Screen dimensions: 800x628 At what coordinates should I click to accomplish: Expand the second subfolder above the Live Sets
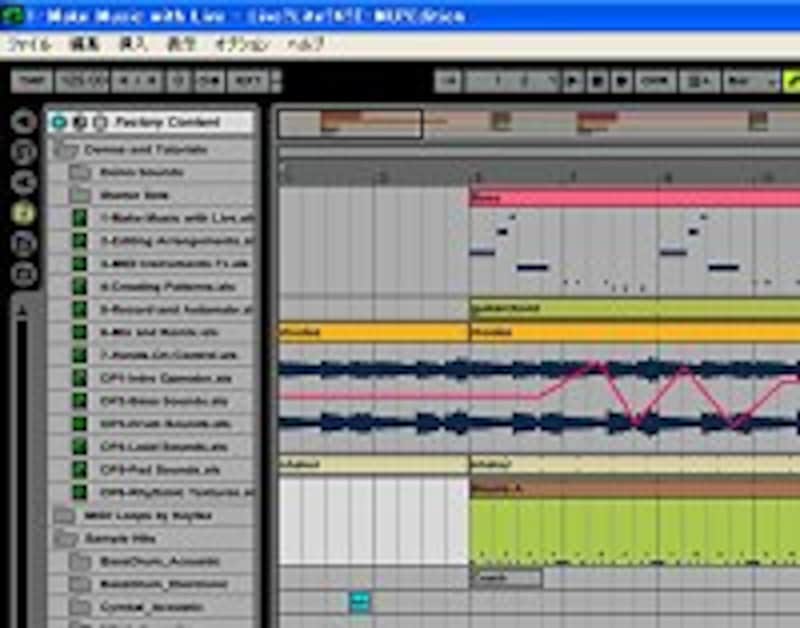80,195
